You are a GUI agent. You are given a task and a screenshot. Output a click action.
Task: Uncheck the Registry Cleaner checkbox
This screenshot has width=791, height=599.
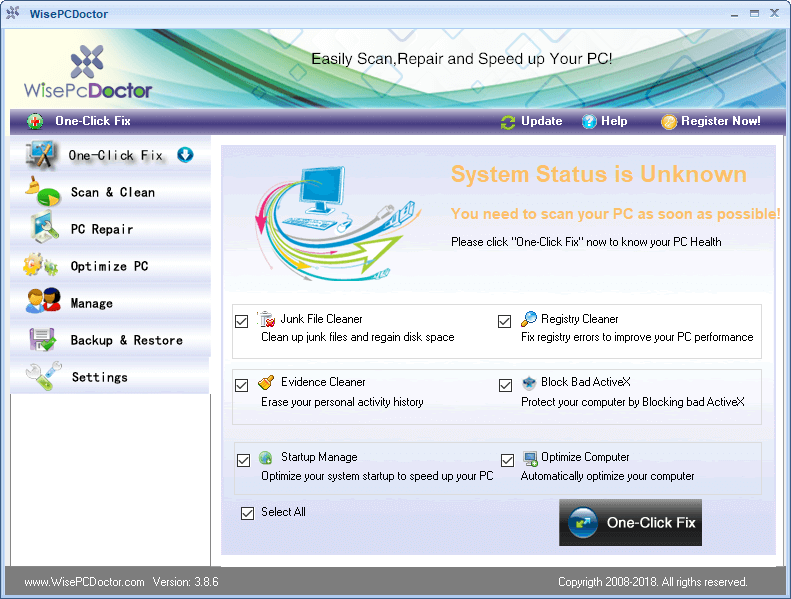[504, 321]
